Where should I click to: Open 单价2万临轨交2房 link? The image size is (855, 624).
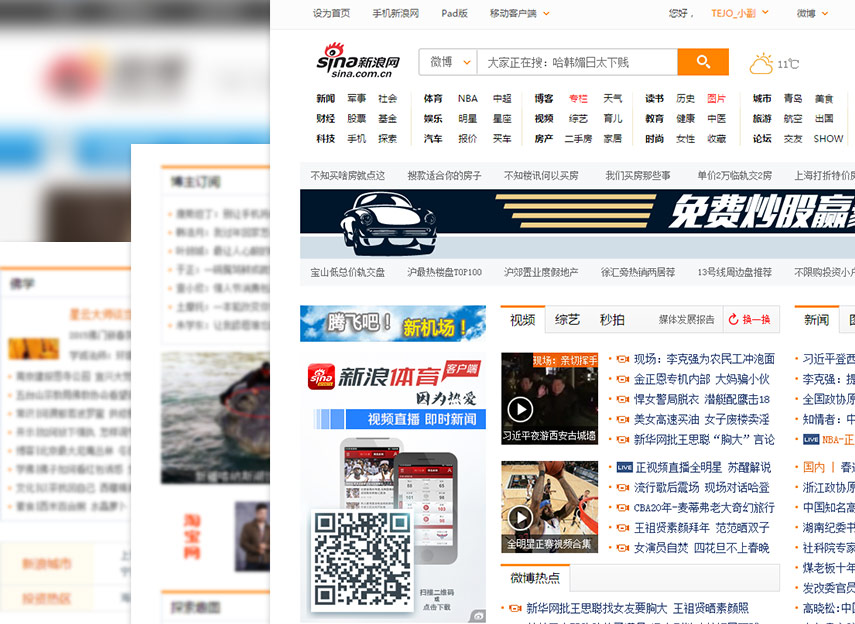coord(734,176)
